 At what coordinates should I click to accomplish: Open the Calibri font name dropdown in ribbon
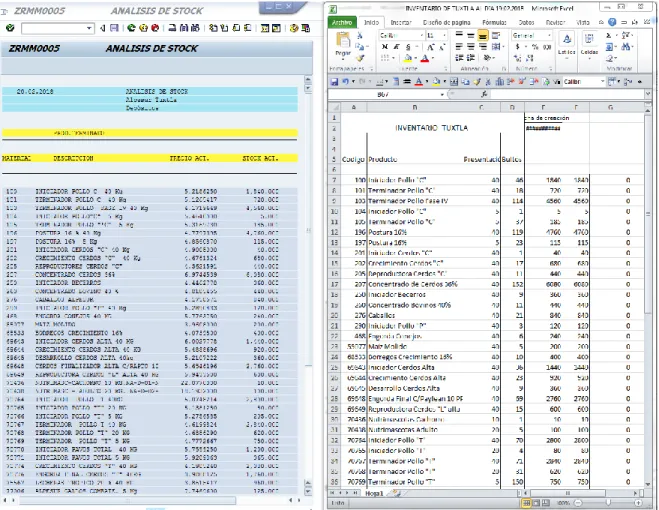(x=422, y=36)
